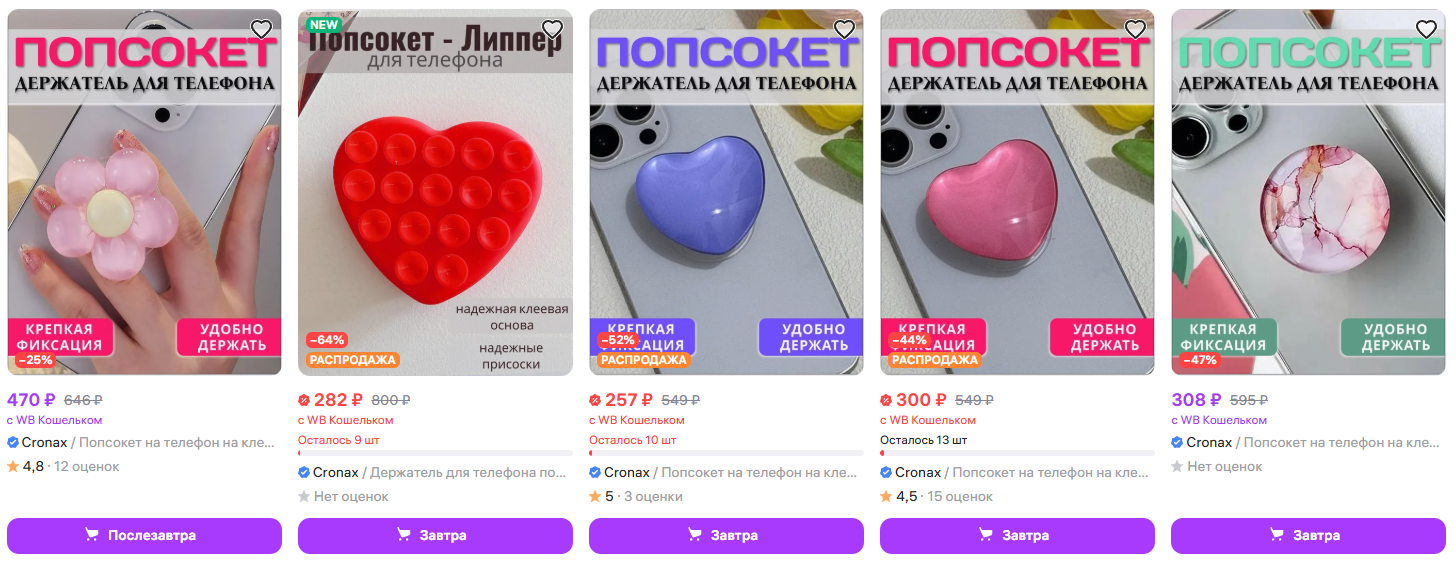
Task: Add the 257 ₽ purple heart to cart
Action: [x=726, y=536]
